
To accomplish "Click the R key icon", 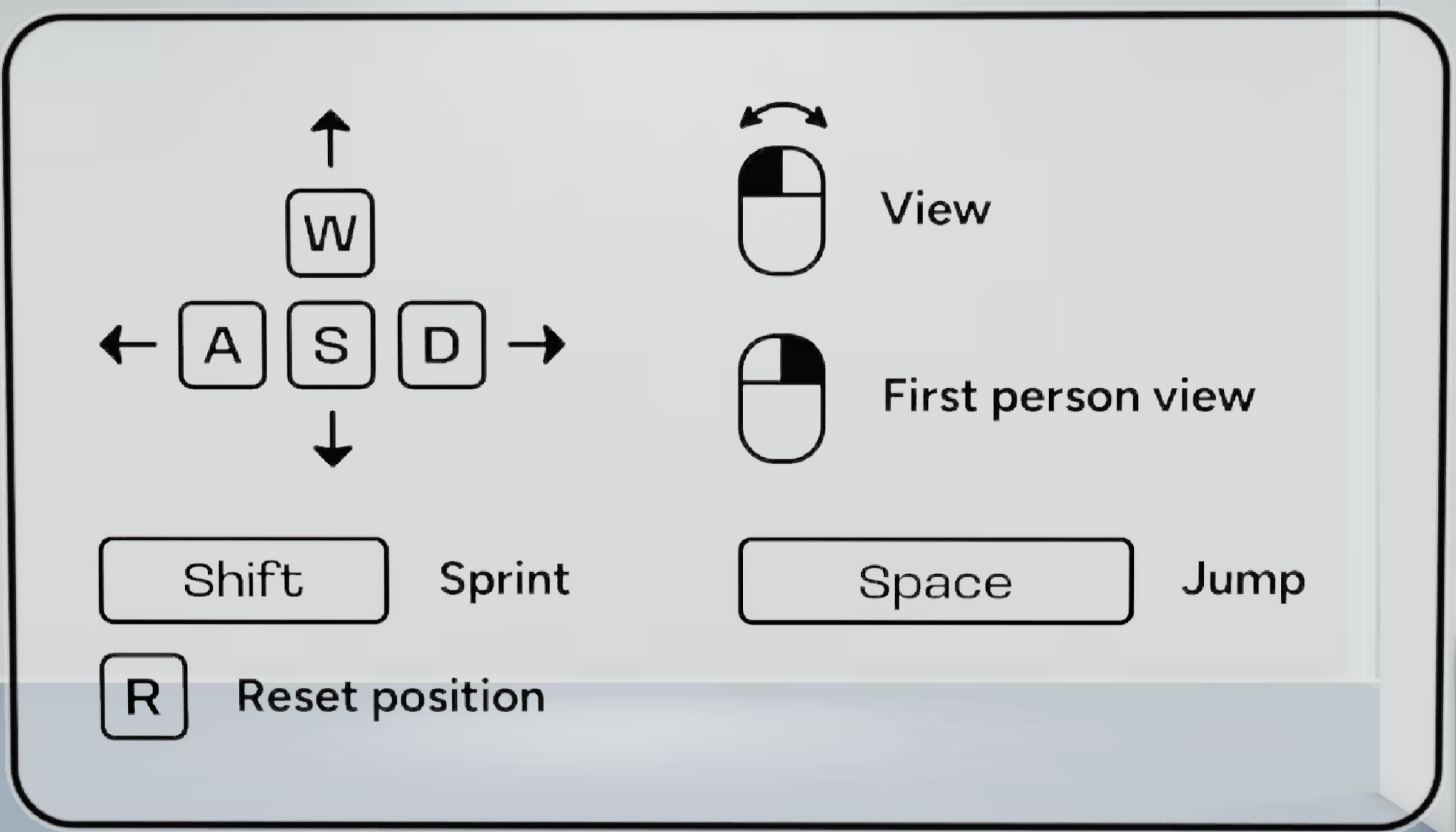I will [144, 697].
